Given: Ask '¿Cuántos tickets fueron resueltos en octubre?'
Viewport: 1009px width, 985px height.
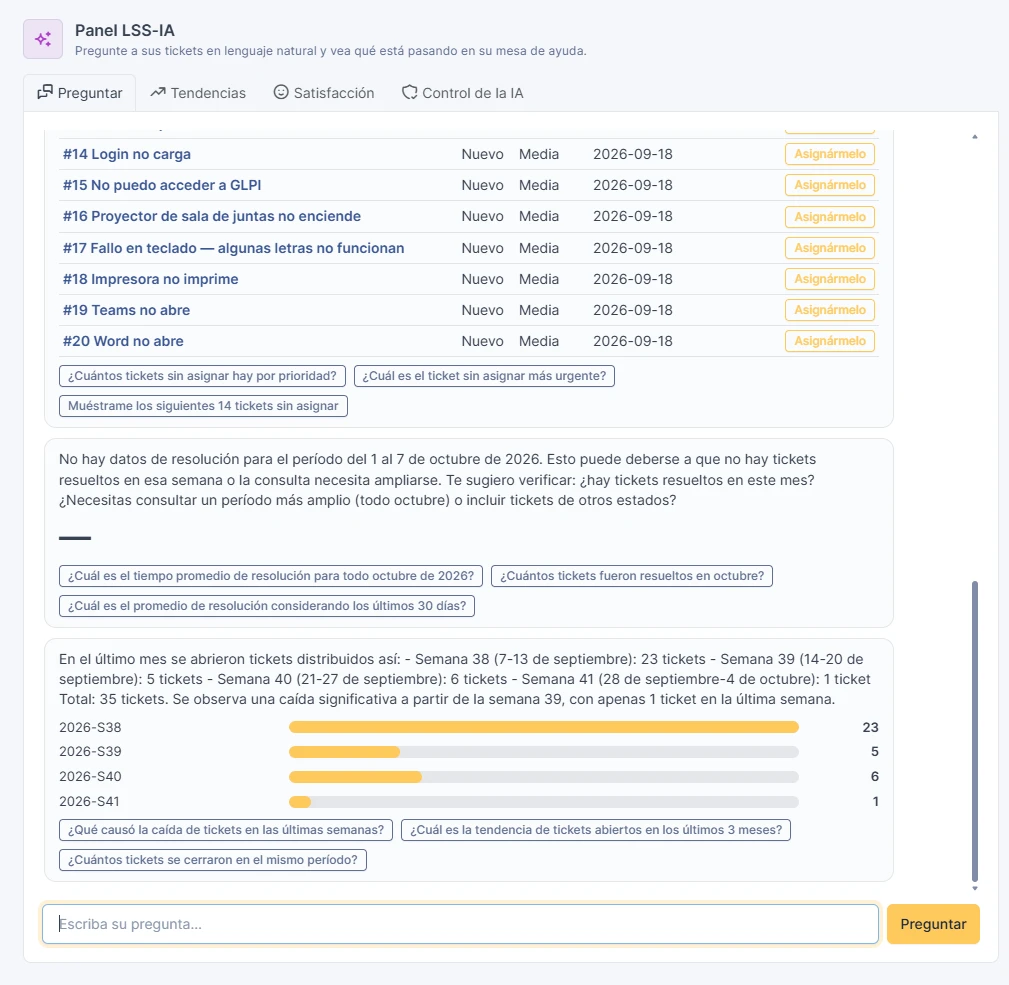Looking at the screenshot, I should point(632,576).
